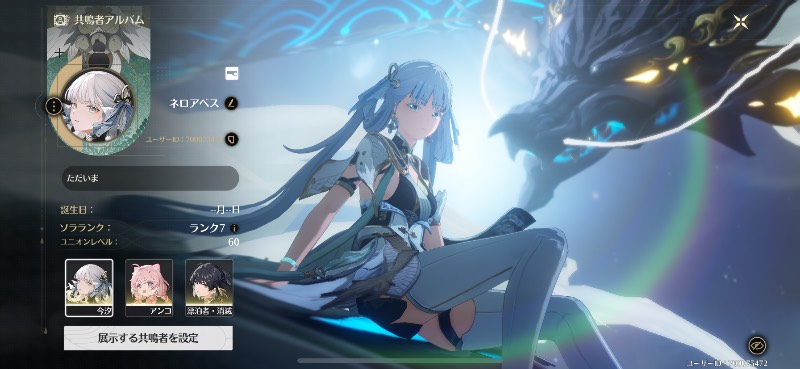
Task: Edit the signature field reading ただいま
Action: coord(150,179)
